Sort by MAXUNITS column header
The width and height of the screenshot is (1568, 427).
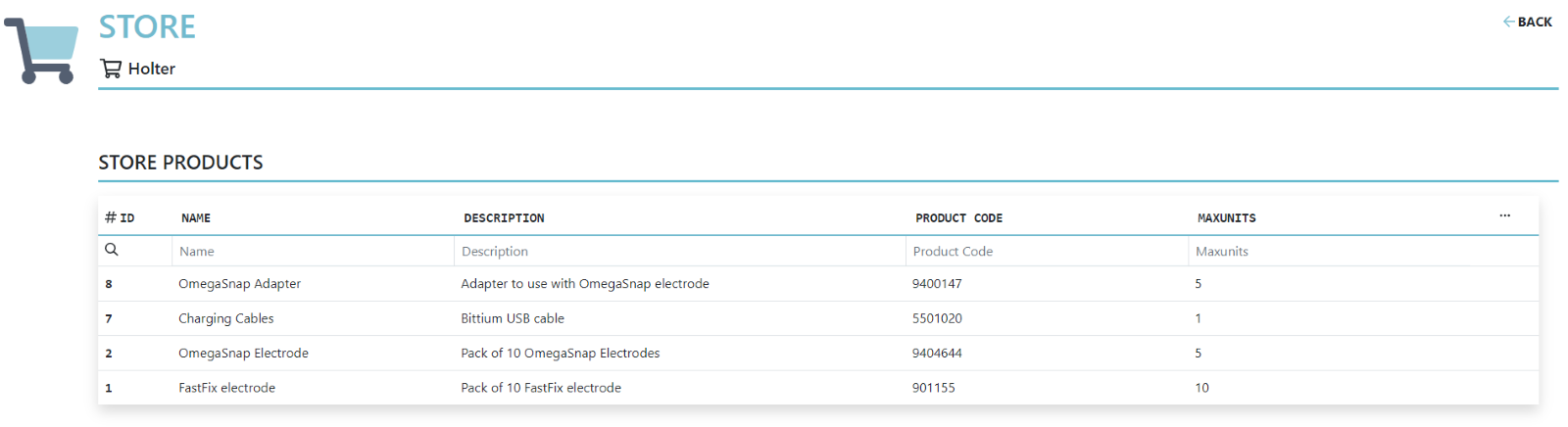(1226, 218)
